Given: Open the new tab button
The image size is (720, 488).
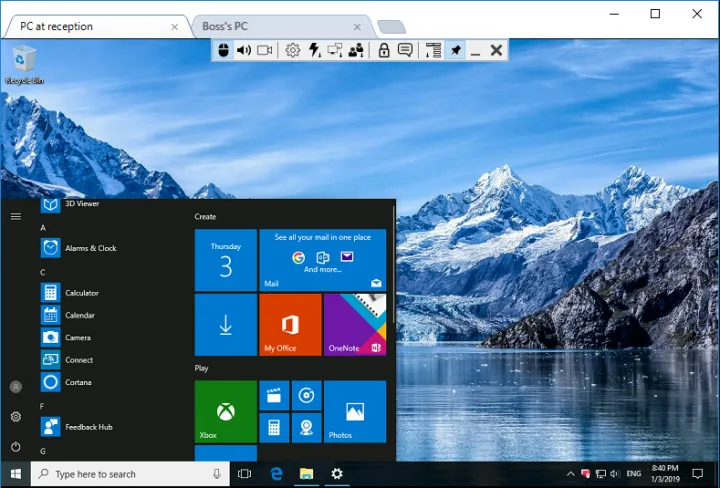Looking at the screenshot, I should point(391,27).
